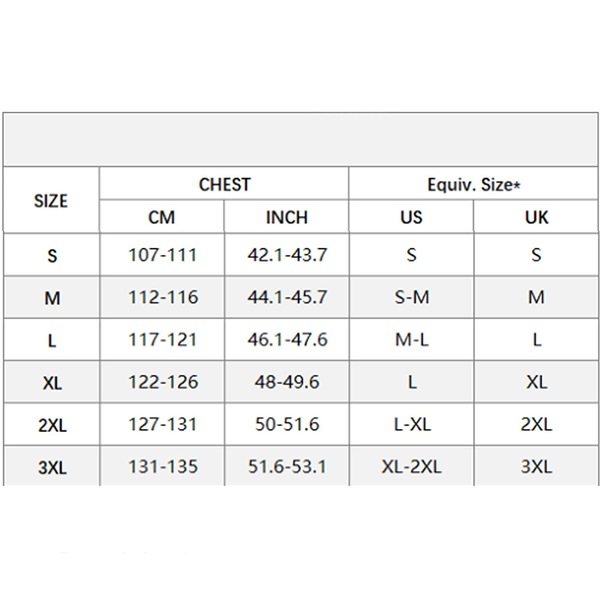Click the XL size row label
The height and width of the screenshot is (600, 600).
click(x=52, y=382)
